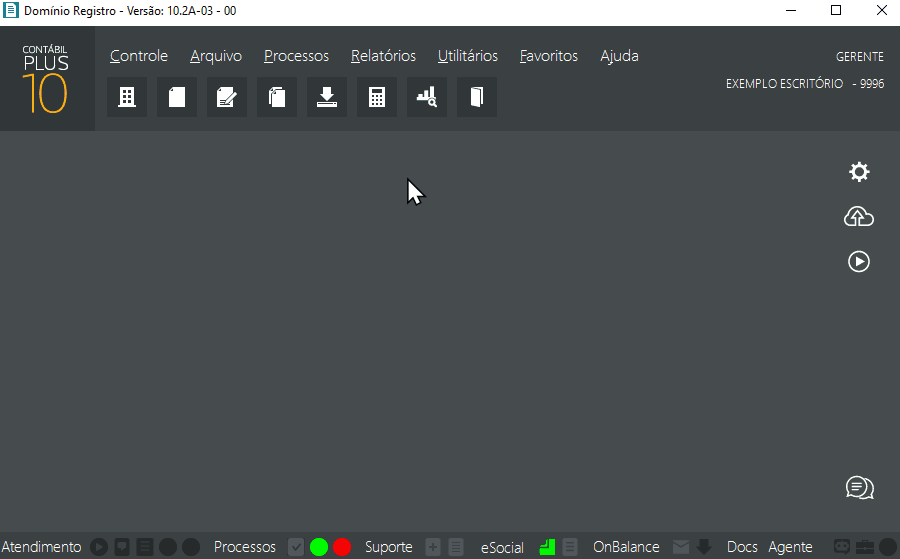
Task: Click the chart search analysis icon
Action: coord(426,97)
